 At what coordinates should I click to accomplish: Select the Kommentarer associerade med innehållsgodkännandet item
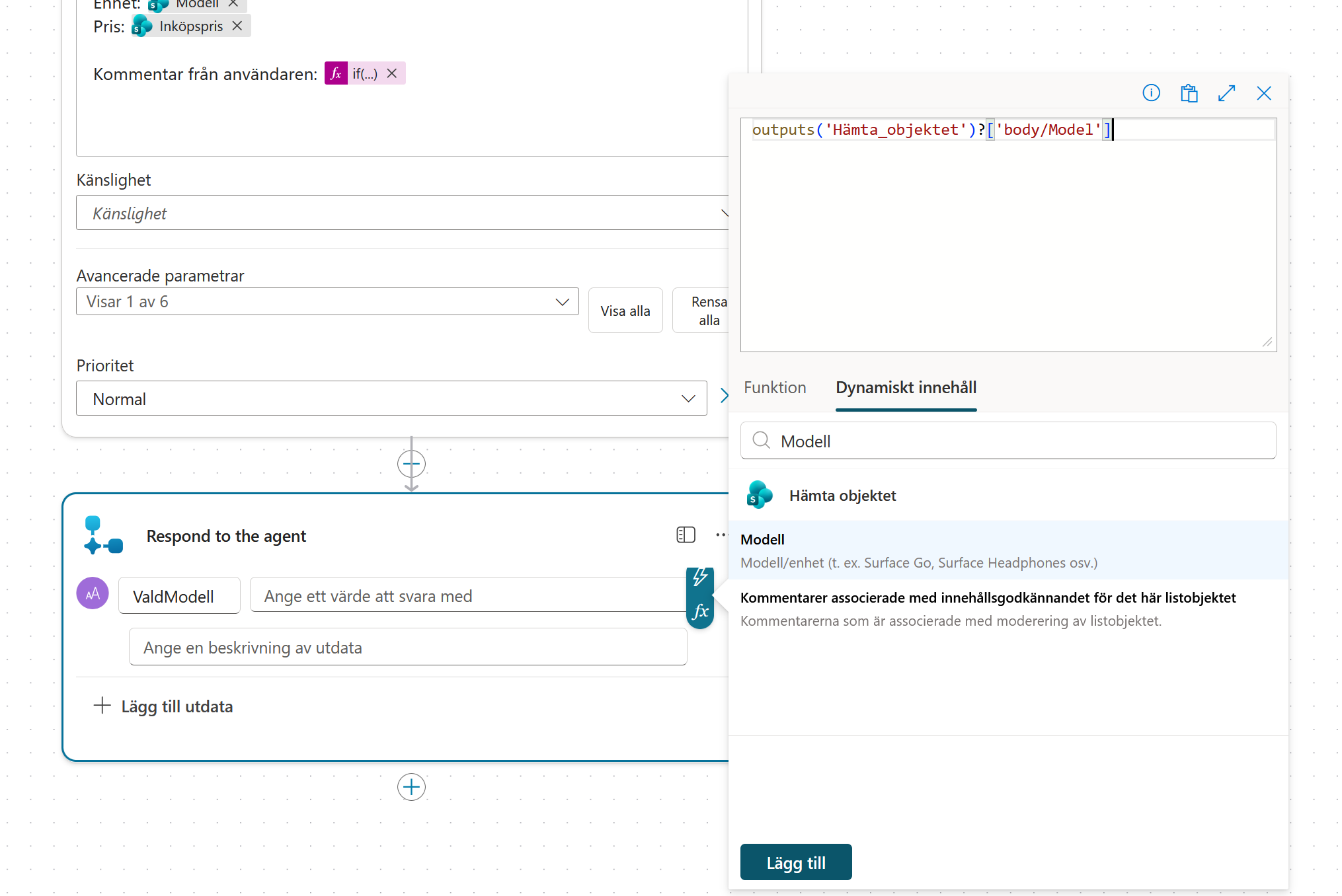pos(1008,609)
